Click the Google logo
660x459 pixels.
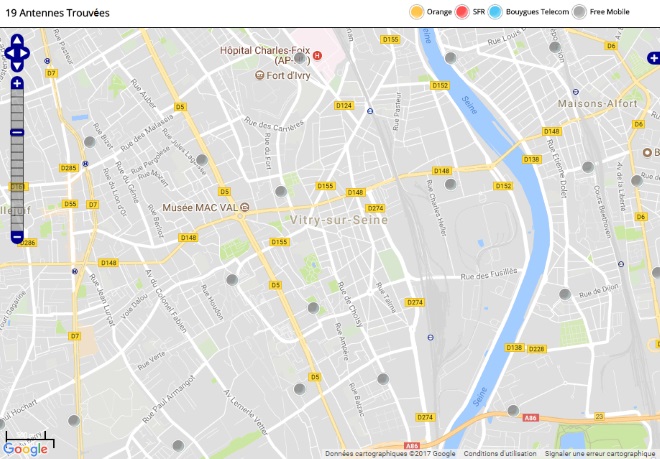pos(25,449)
